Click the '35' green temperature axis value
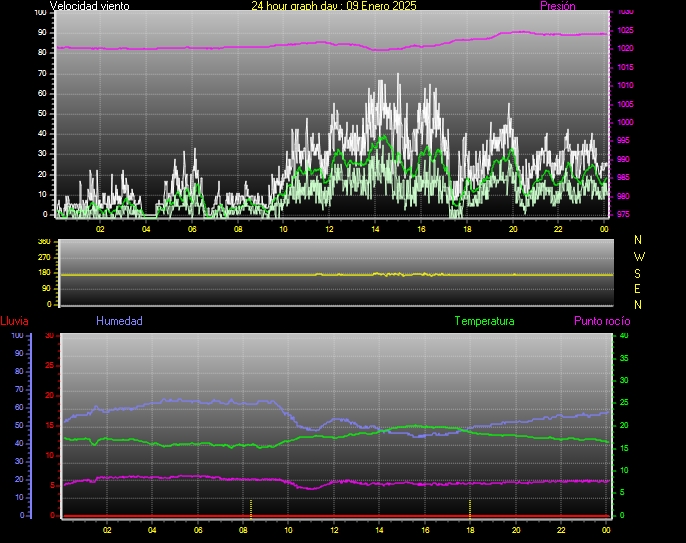This screenshot has height=543, width=686. [624, 358]
